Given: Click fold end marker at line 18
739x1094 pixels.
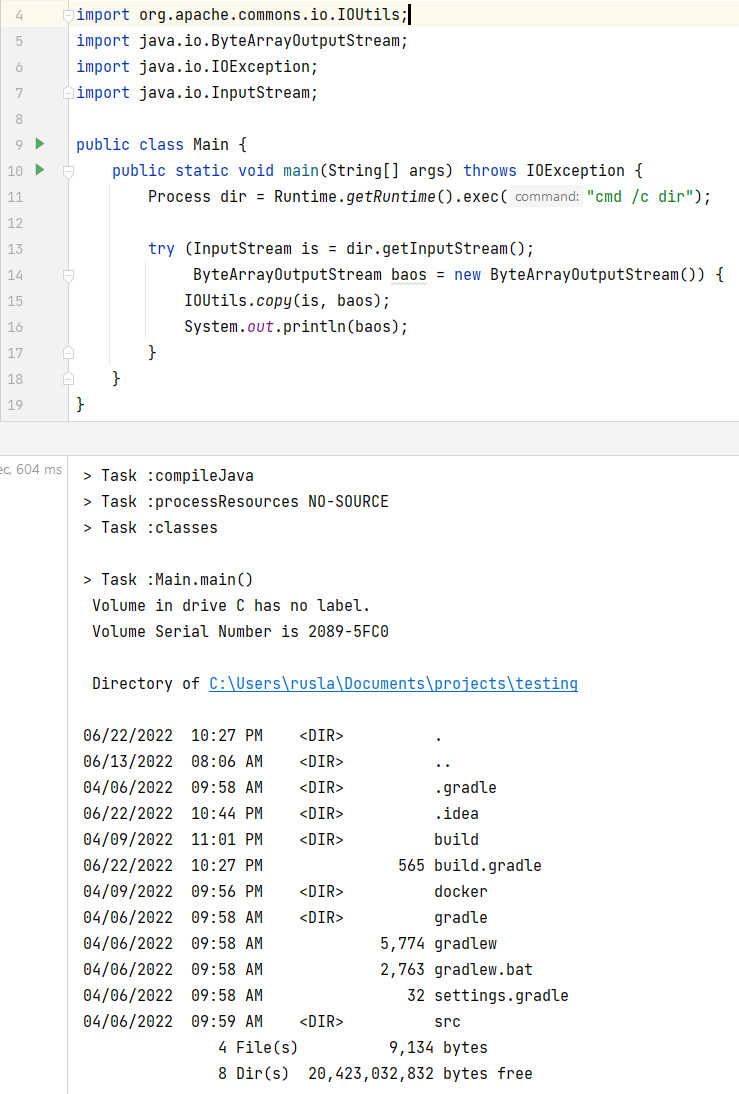Looking at the screenshot, I should pos(68,379).
